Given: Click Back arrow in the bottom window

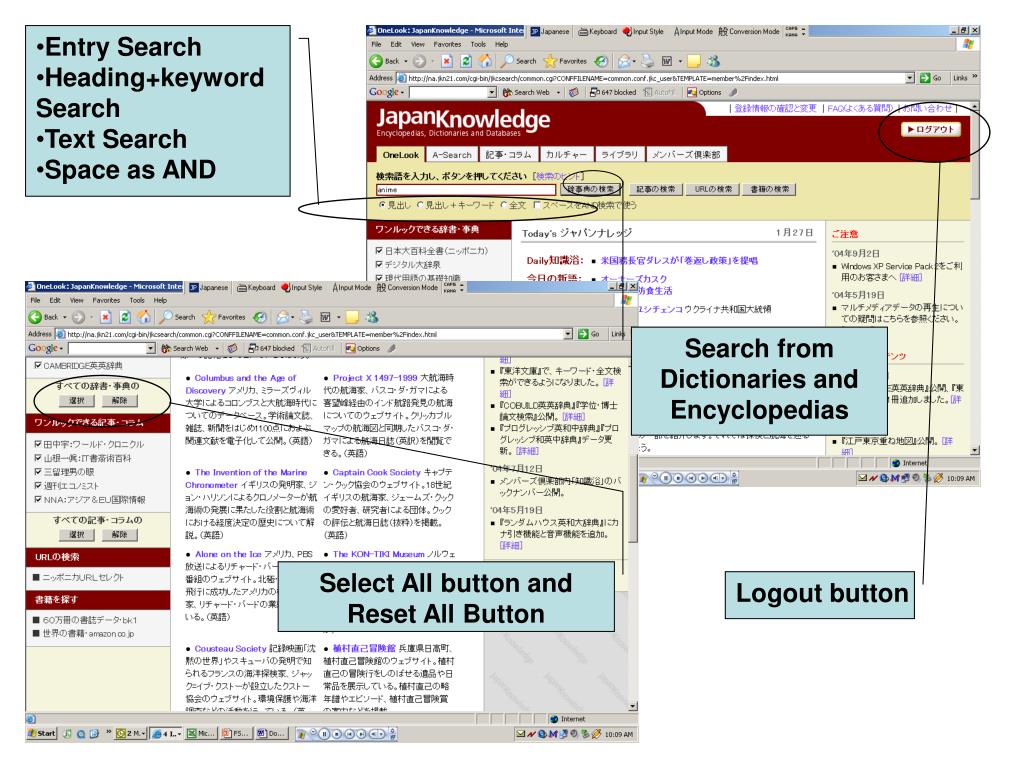Looking at the screenshot, I should point(35,317).
